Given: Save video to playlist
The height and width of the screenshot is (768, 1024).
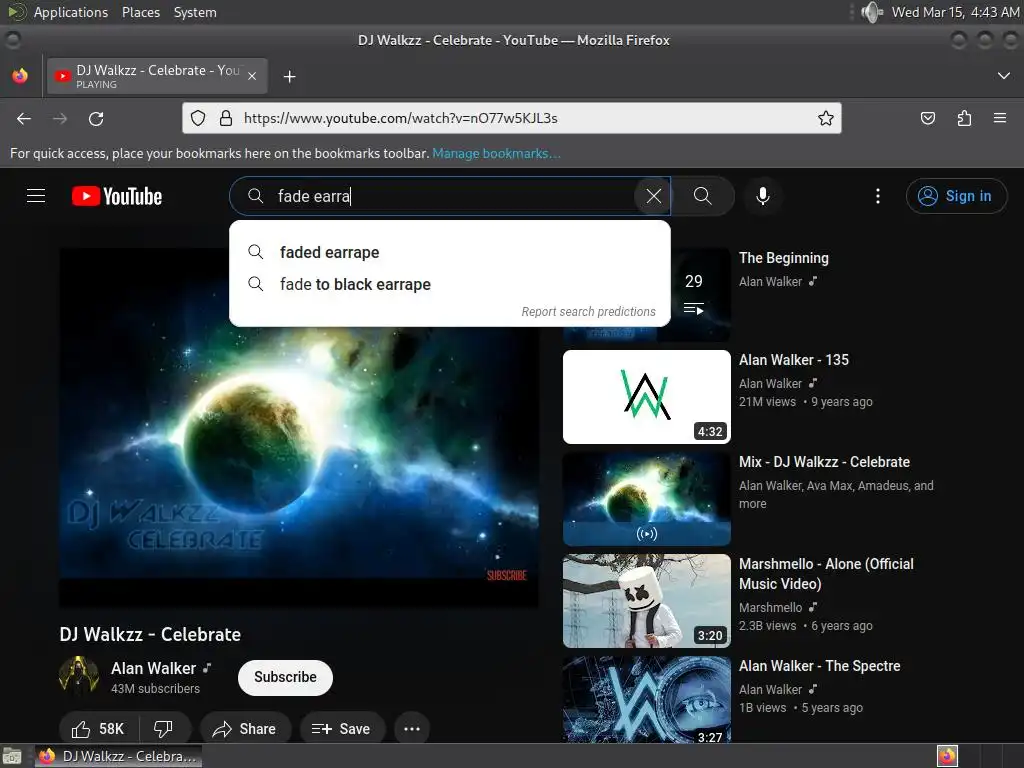Looking at the screenshot, I should click(342, 729).
